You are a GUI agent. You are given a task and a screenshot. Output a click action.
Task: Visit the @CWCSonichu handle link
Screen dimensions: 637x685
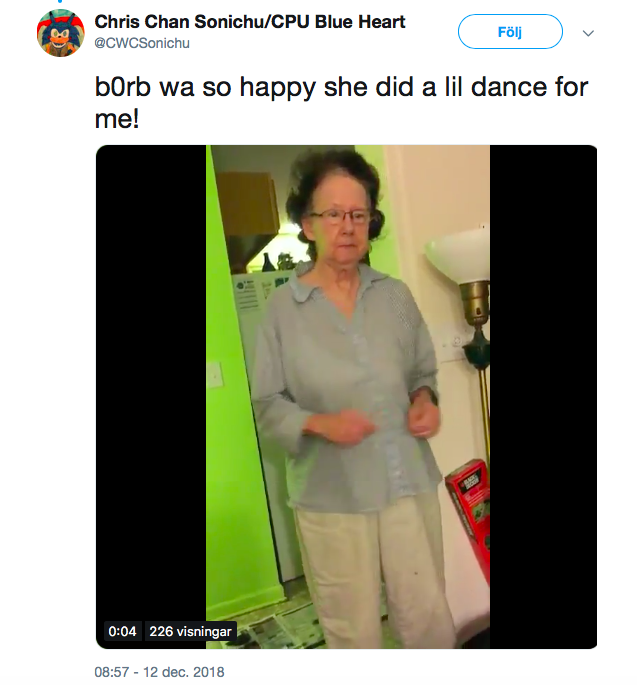coord(142,43)
